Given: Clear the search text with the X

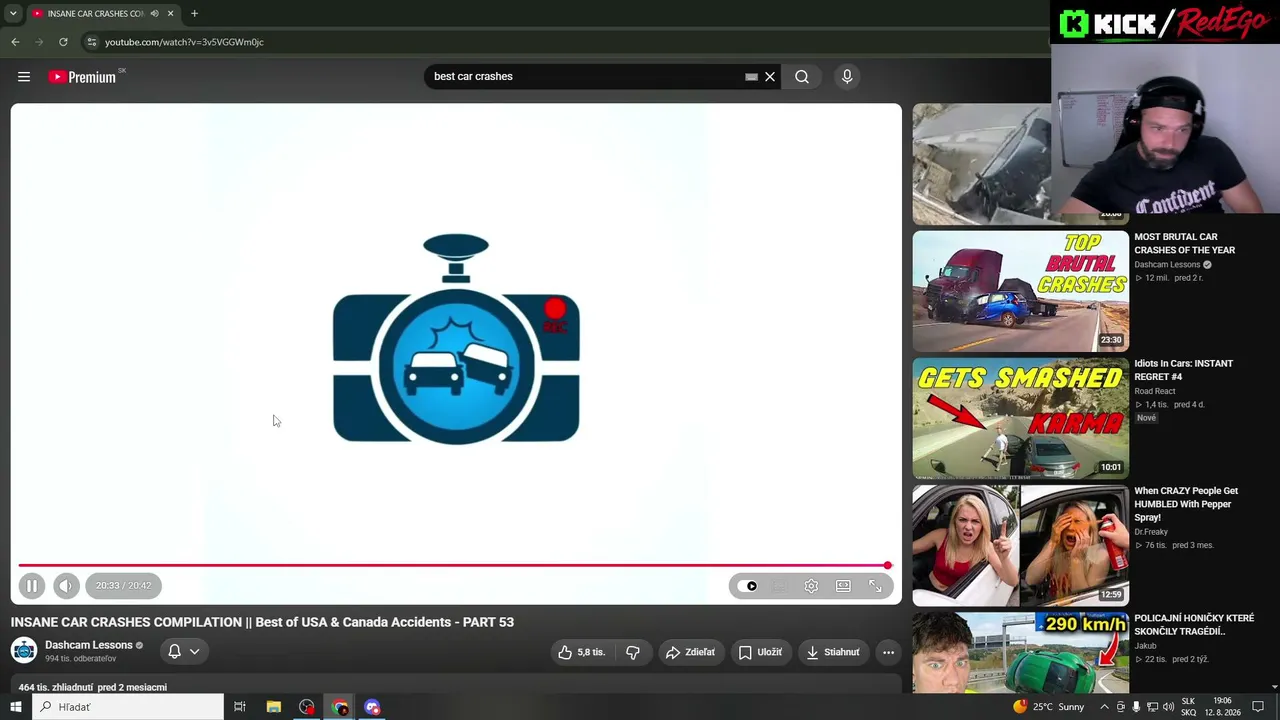Looking at the screenshot, I should click(770, 77).
